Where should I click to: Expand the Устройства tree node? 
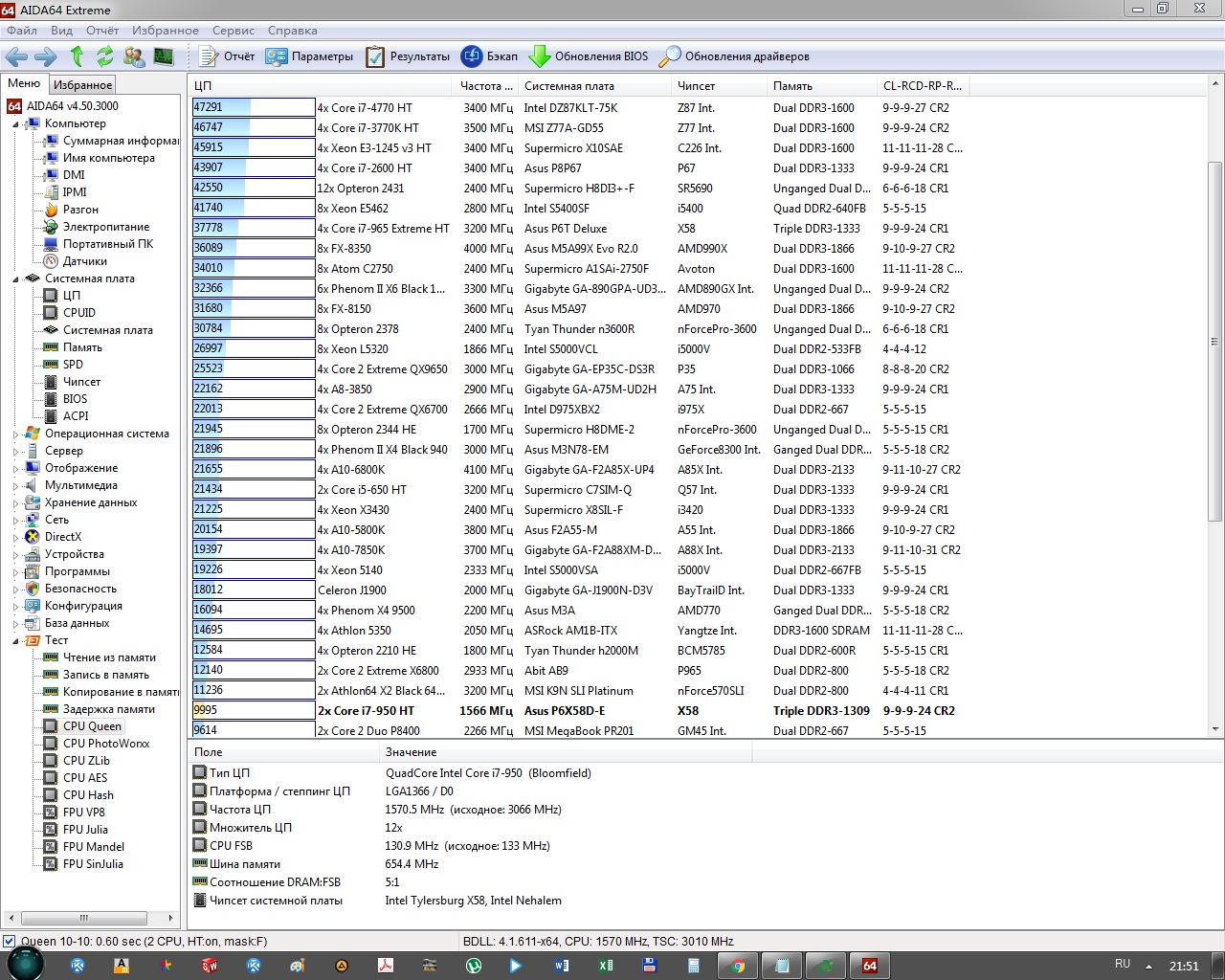(15, 555)
